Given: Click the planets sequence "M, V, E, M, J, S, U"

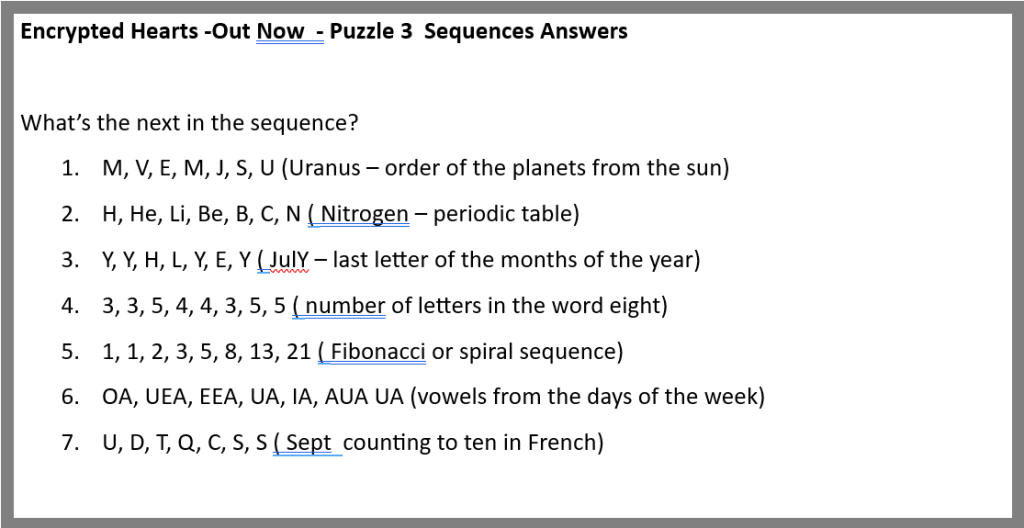Looking at the screenshot, I should [x=188, y=168].
